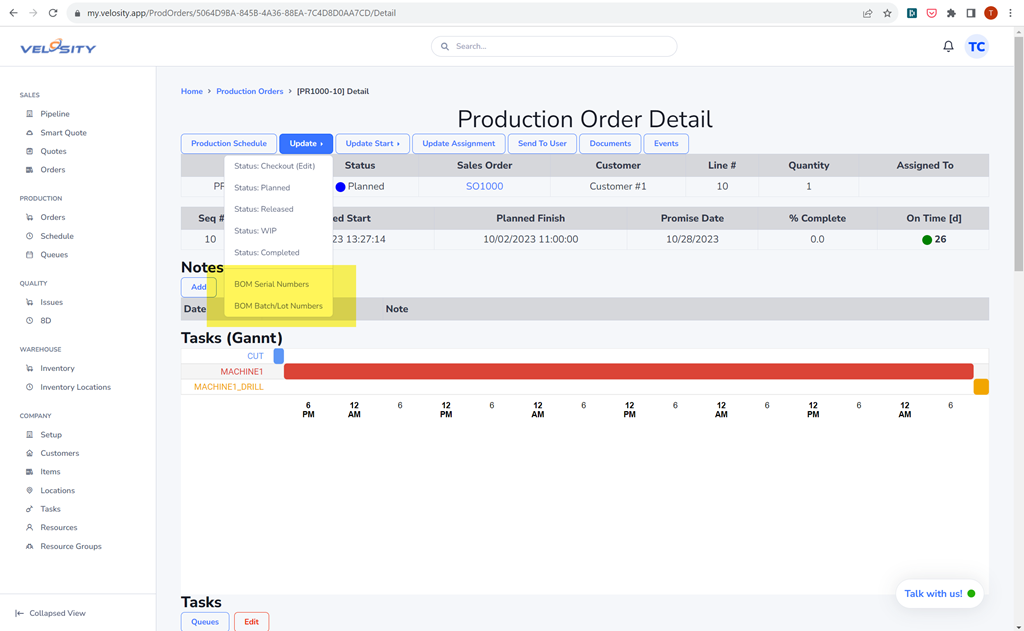Open the TC user avatar menu
This screenshot has width=1024, height=631.
tap(976, 47)
